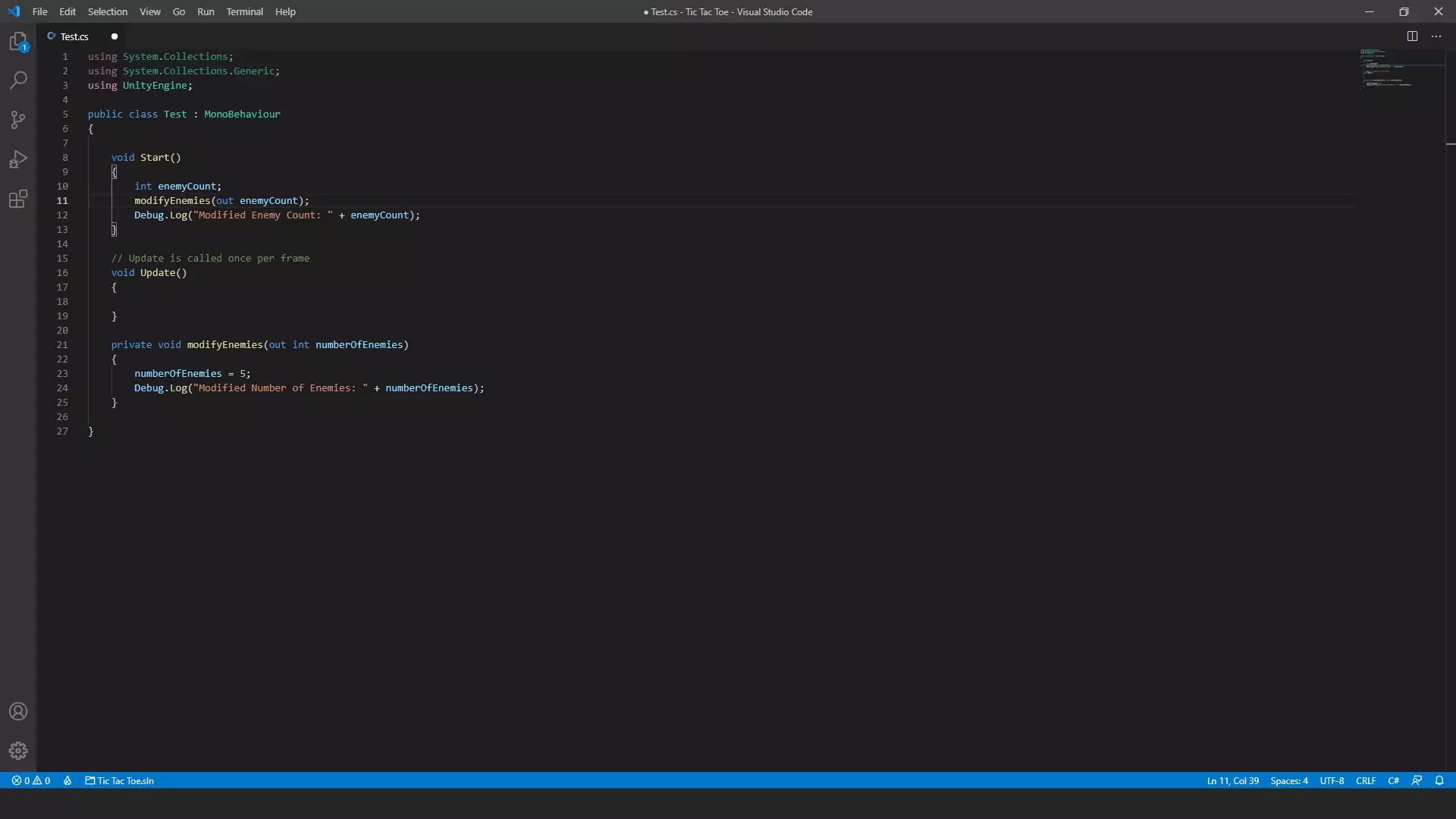The image size is (1456, 819).
Task: Click 'void Update()' method header
Action: click(x=149, y=273)
